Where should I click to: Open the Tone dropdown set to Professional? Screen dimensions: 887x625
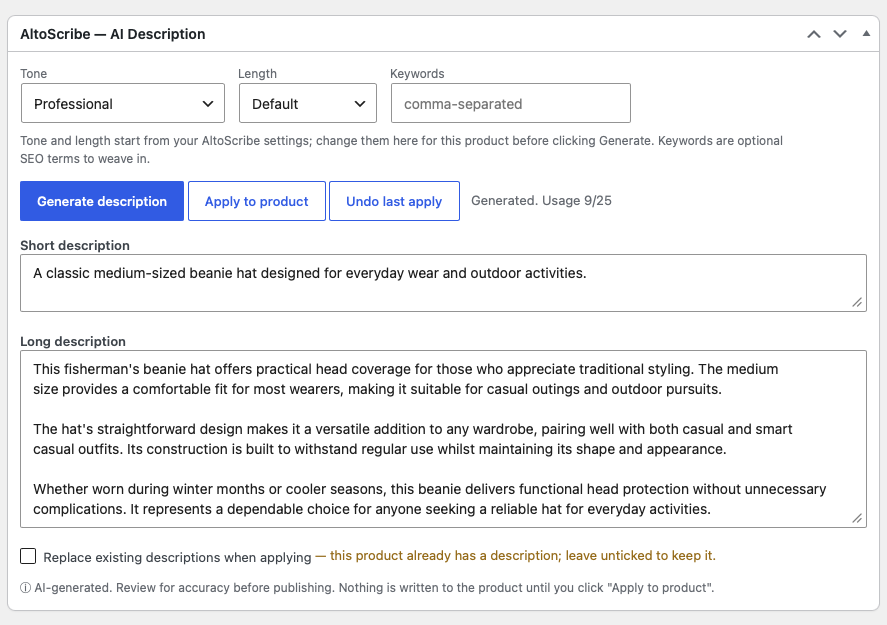tap(123, 104)
